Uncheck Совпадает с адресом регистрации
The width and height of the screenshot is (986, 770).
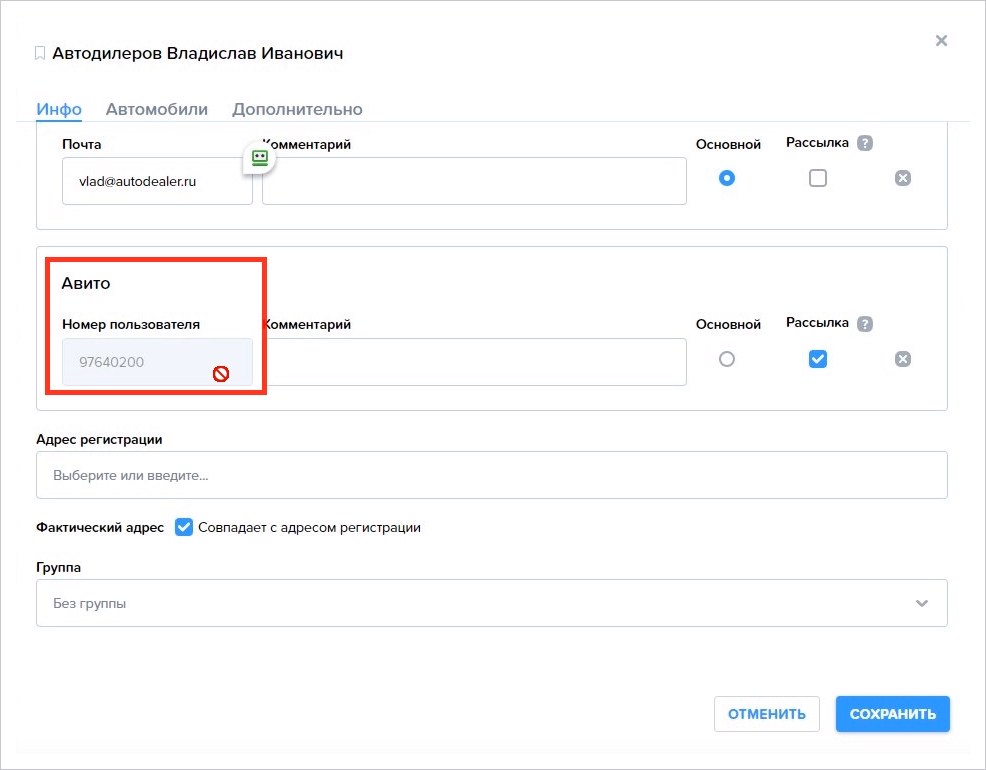184,527
